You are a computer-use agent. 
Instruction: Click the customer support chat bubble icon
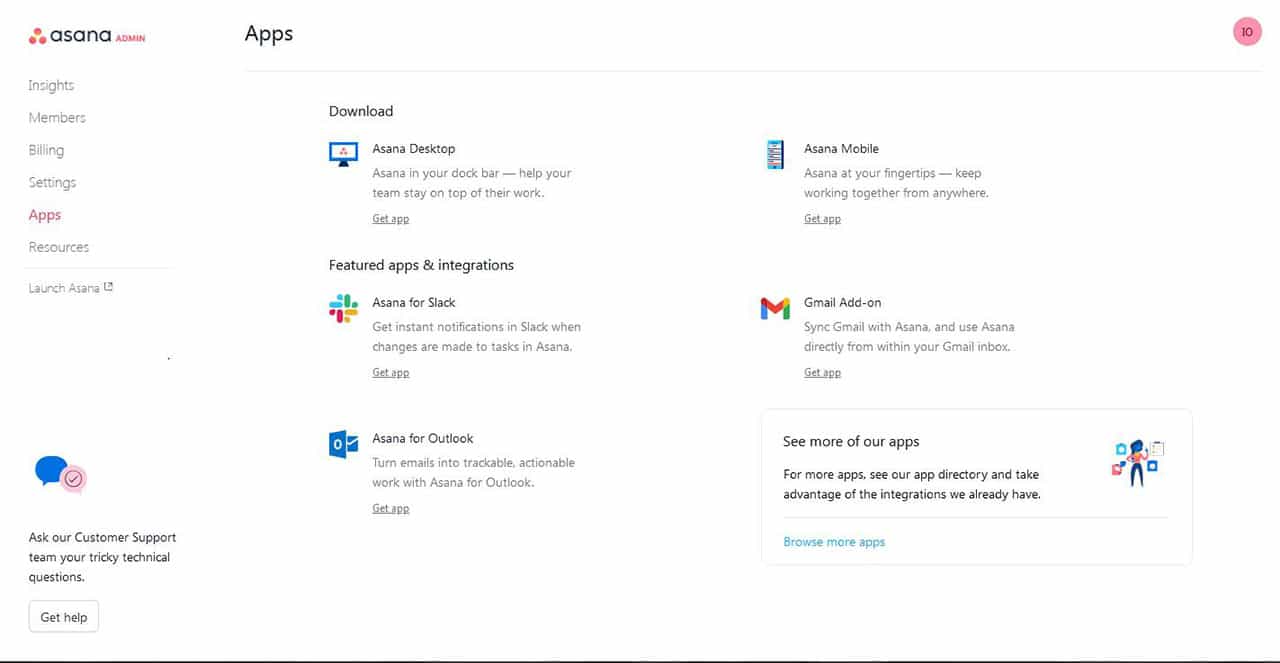pos(60,474)
